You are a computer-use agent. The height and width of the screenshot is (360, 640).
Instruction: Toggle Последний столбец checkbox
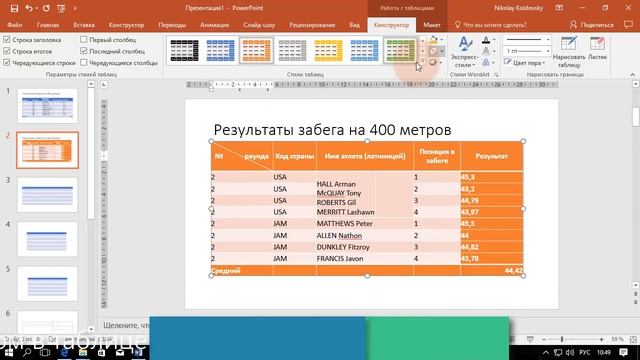pyautogui.click(x=84, y=51)
